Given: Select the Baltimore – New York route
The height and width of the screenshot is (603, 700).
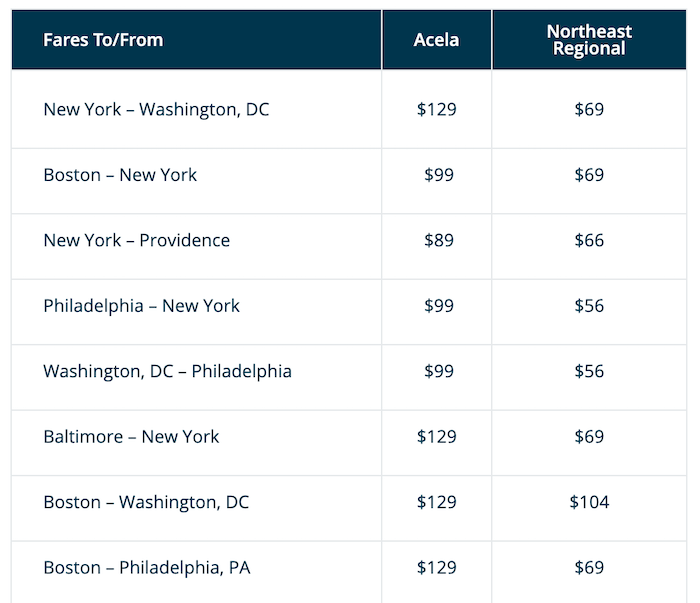Looking at the screenshot, I should [131, 436].
